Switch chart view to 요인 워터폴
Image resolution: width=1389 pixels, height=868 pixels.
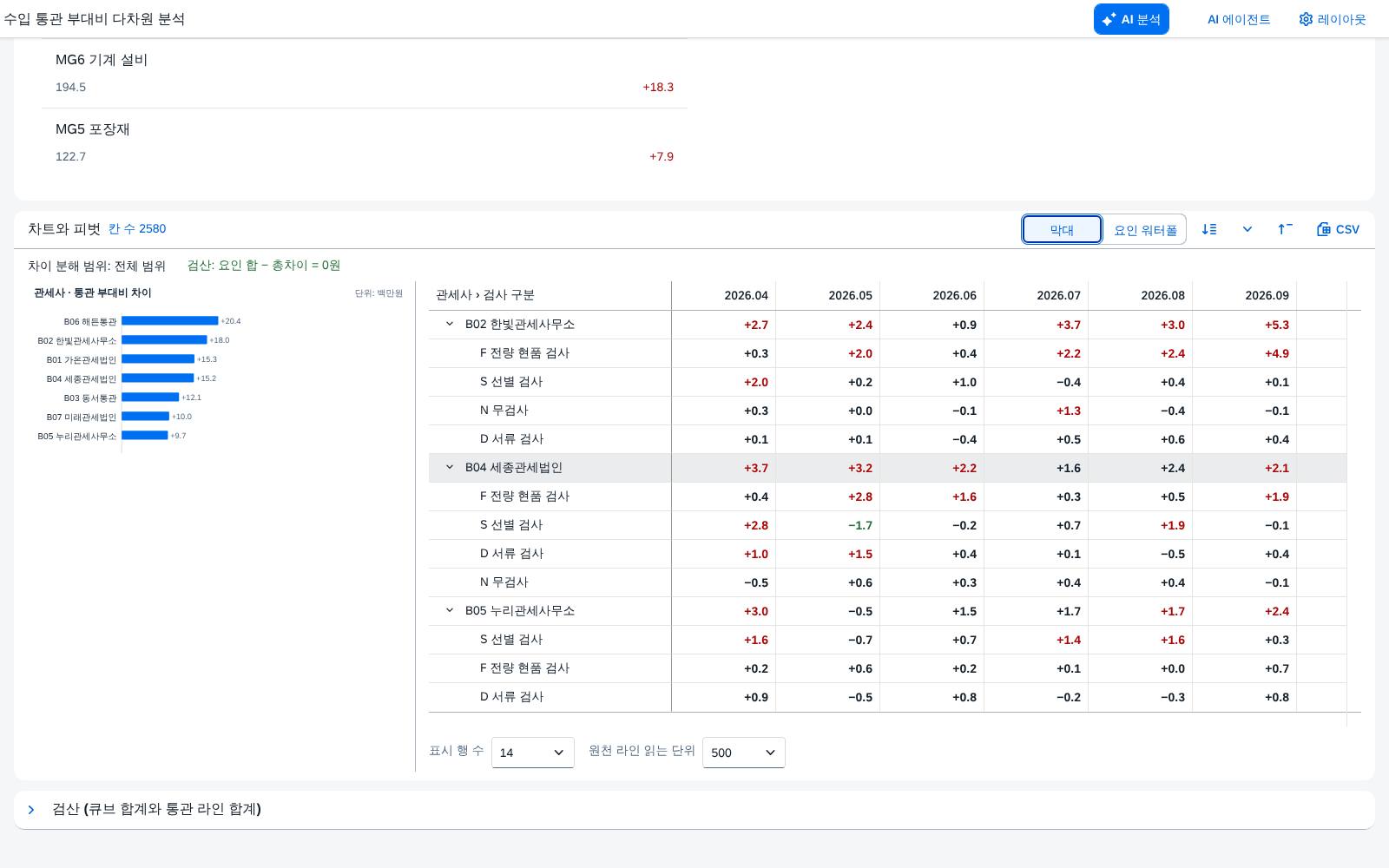pos(1145,229)
